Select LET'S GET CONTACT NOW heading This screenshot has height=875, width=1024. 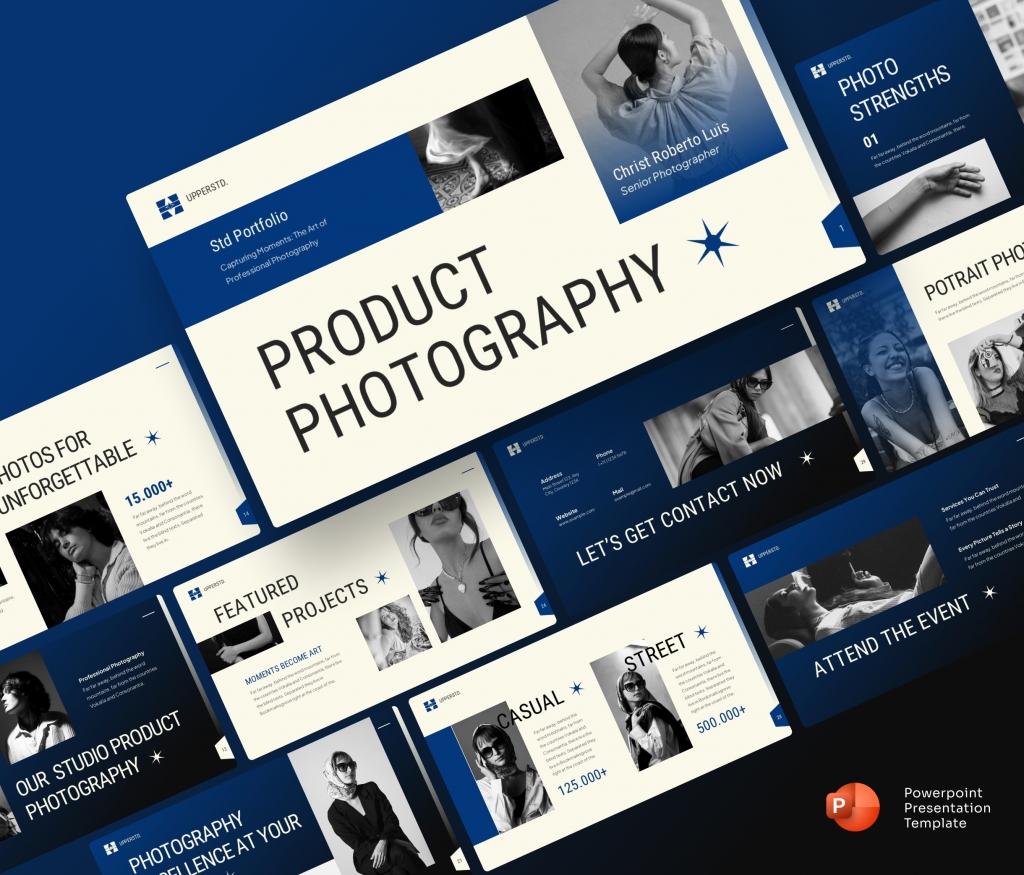click(679, 513)
